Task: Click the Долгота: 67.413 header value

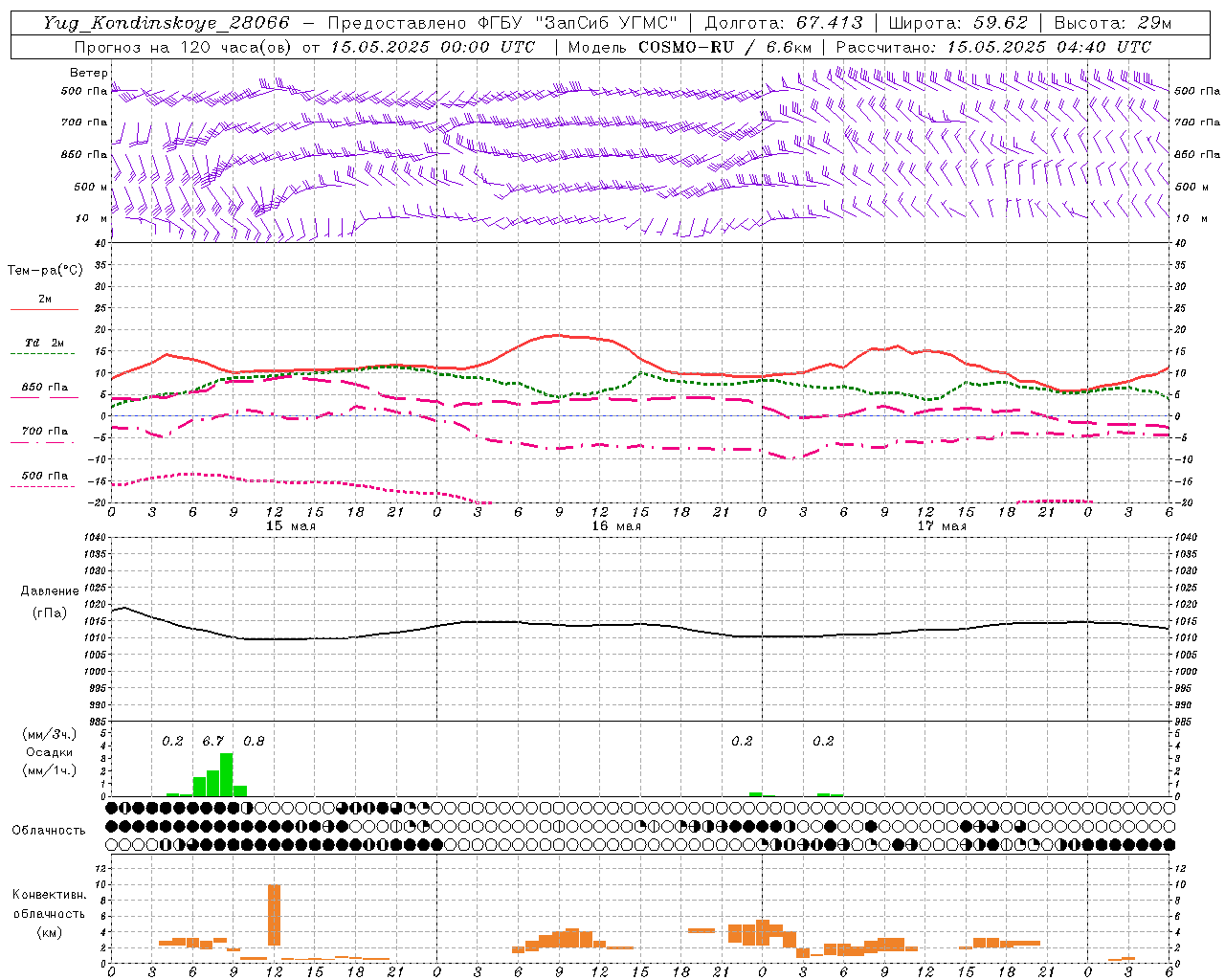Action: (784, 23)
